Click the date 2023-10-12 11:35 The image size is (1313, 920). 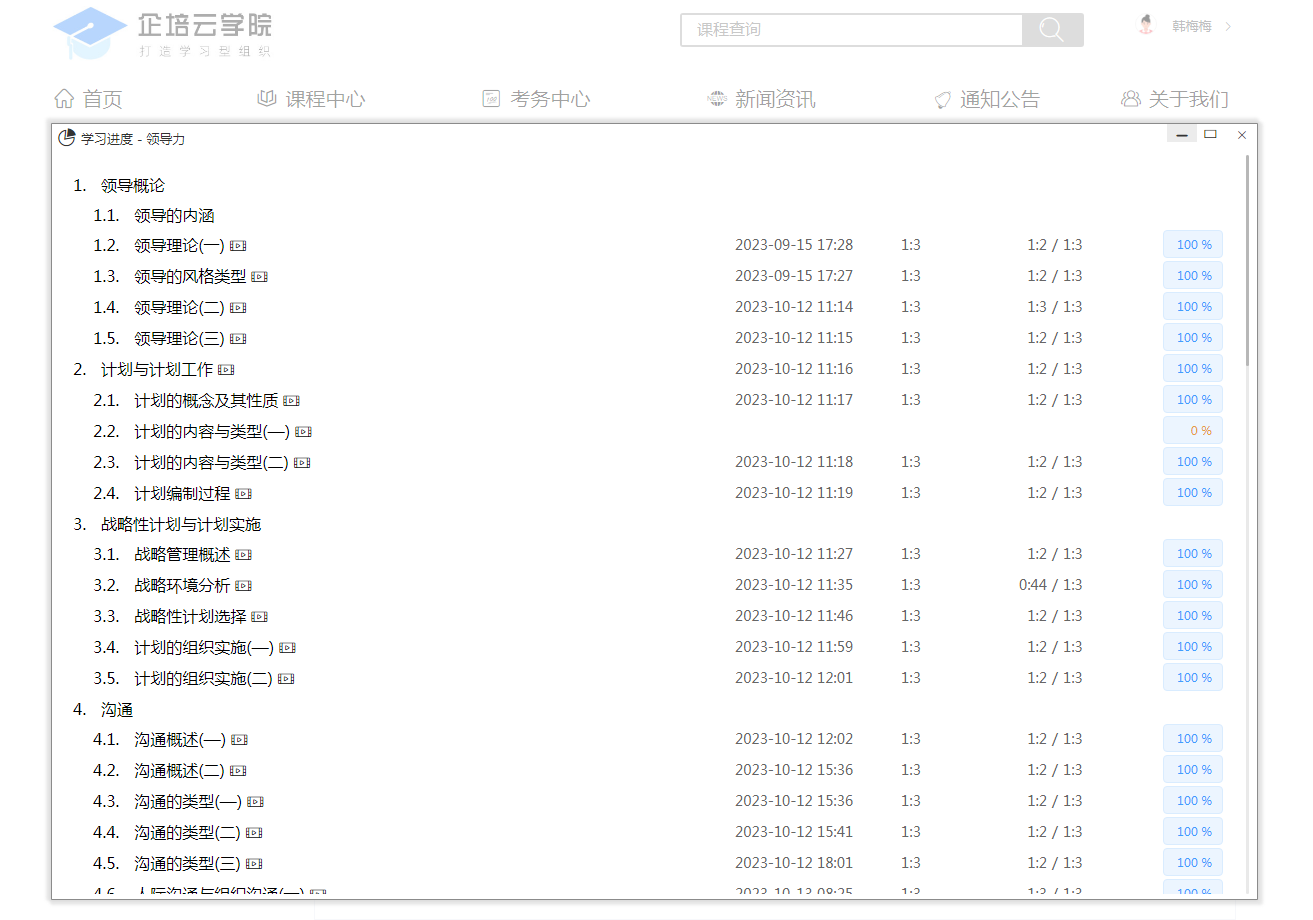794,585
